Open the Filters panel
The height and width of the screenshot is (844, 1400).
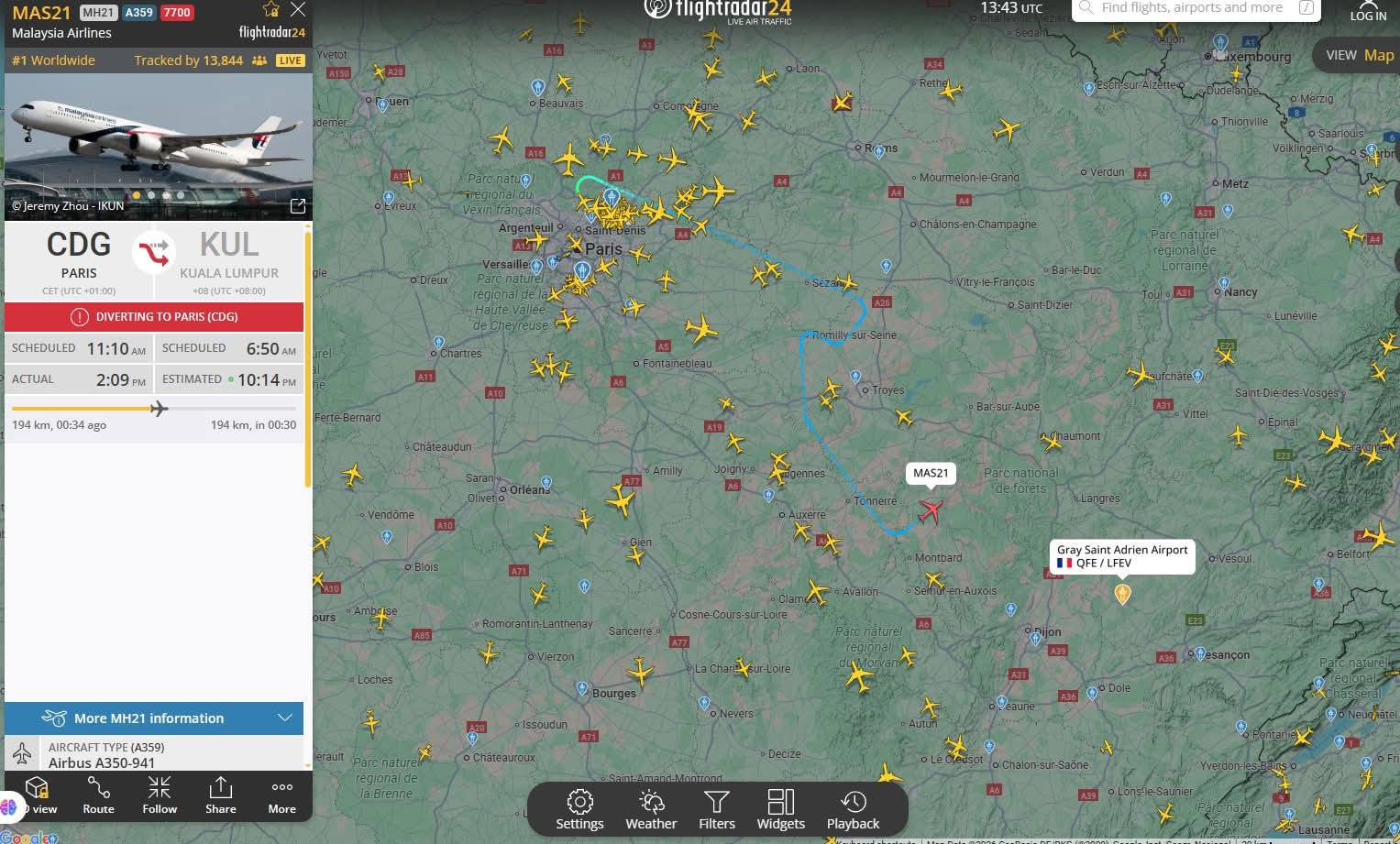(716, 810)
